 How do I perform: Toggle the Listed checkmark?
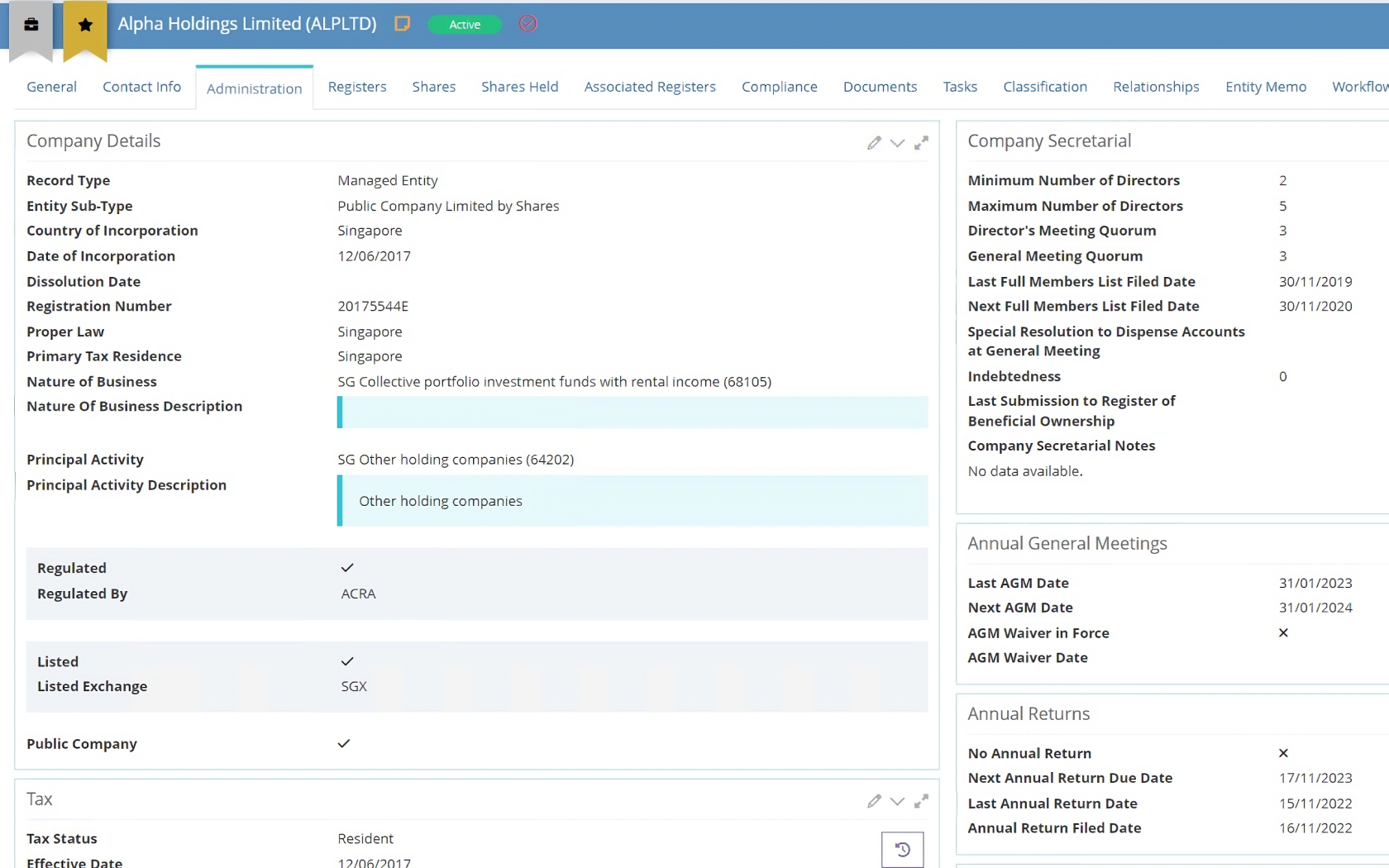347,661
